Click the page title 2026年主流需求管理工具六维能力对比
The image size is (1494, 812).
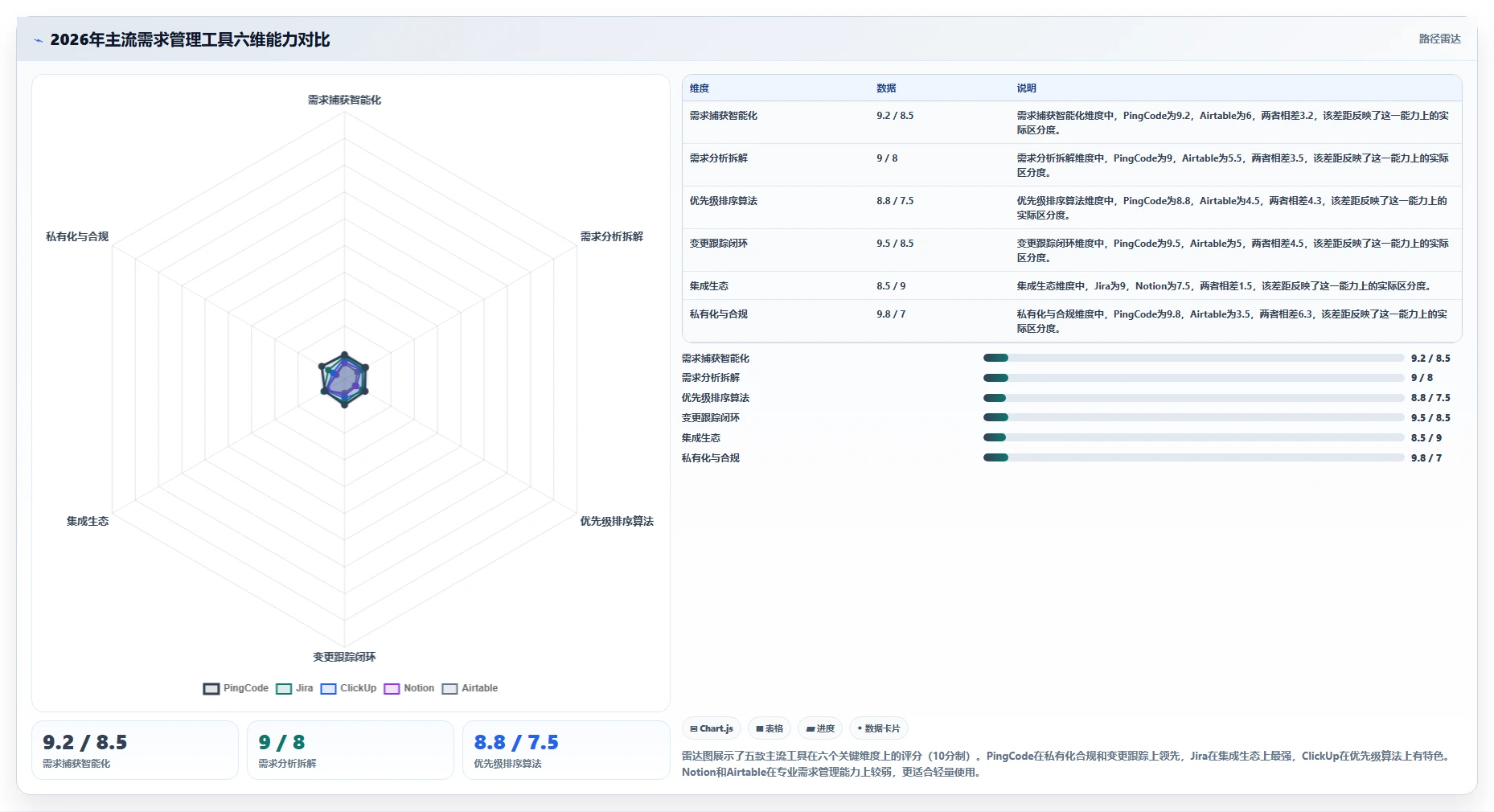(x=190, y=39)
